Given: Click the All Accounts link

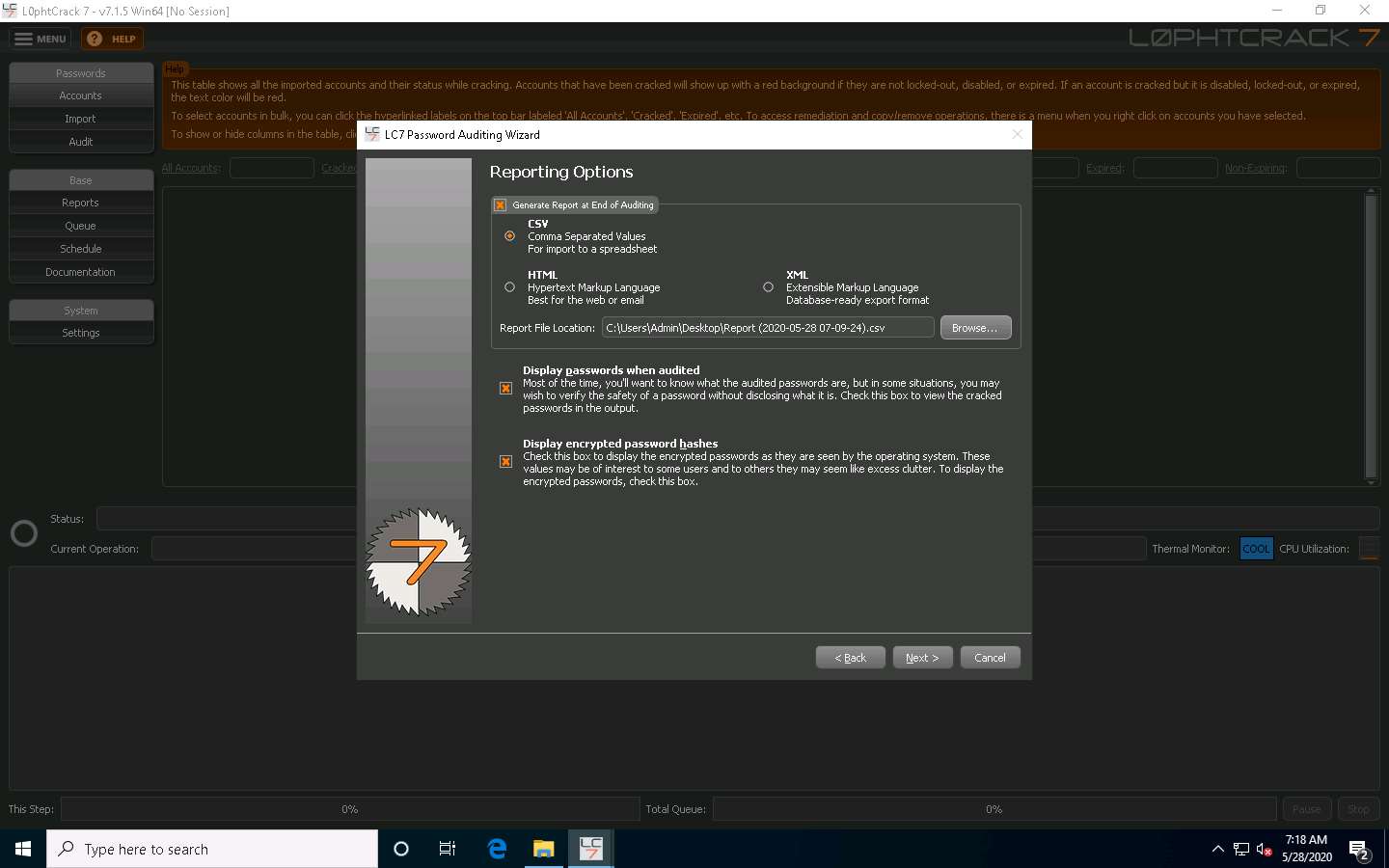Looking at the screenshot, I should [x=191, y=168].
